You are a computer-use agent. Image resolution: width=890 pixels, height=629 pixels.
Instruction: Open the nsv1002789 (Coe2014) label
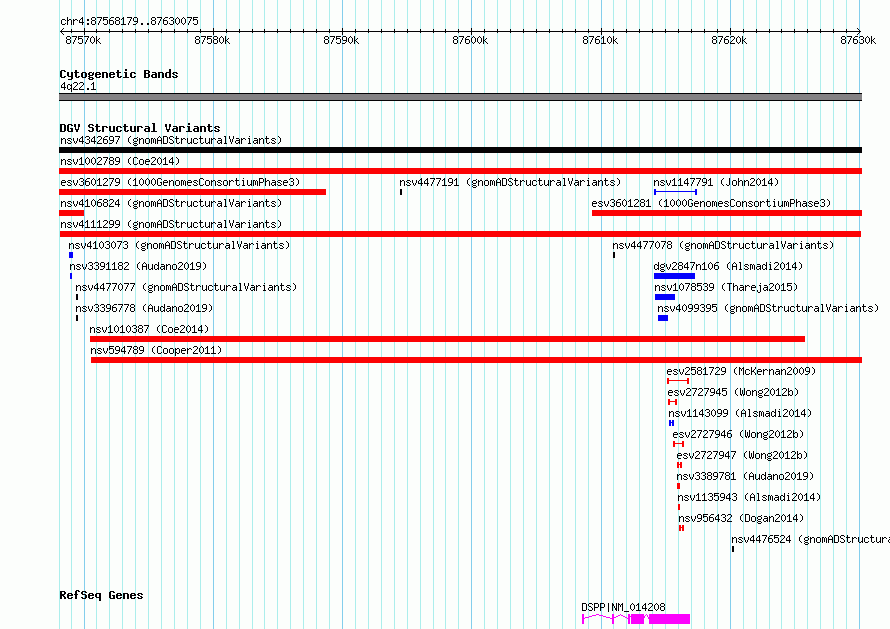point(120,161)
